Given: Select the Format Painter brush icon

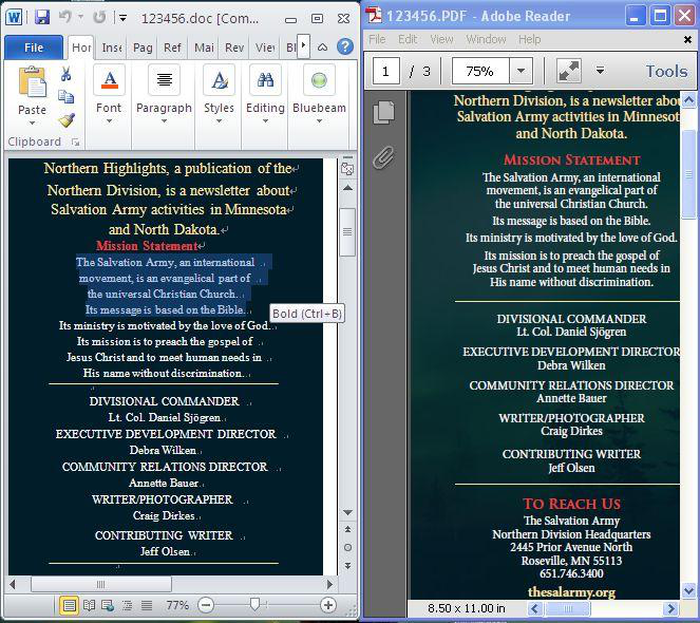Looking at the screenshot, I should [67, 120].
